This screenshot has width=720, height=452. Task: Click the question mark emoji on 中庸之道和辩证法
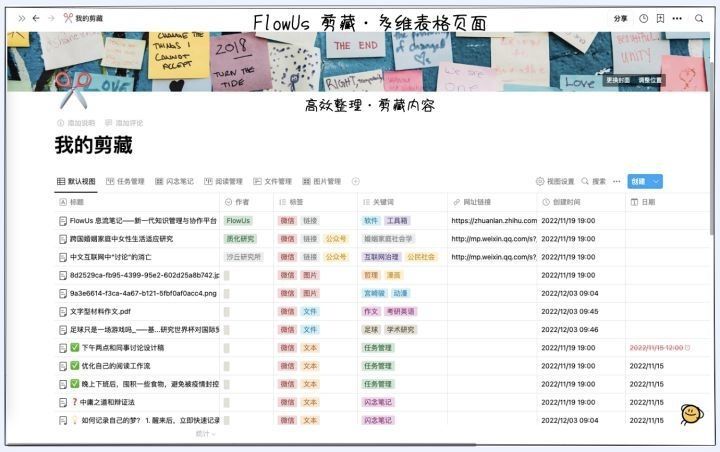pos(74,402)
